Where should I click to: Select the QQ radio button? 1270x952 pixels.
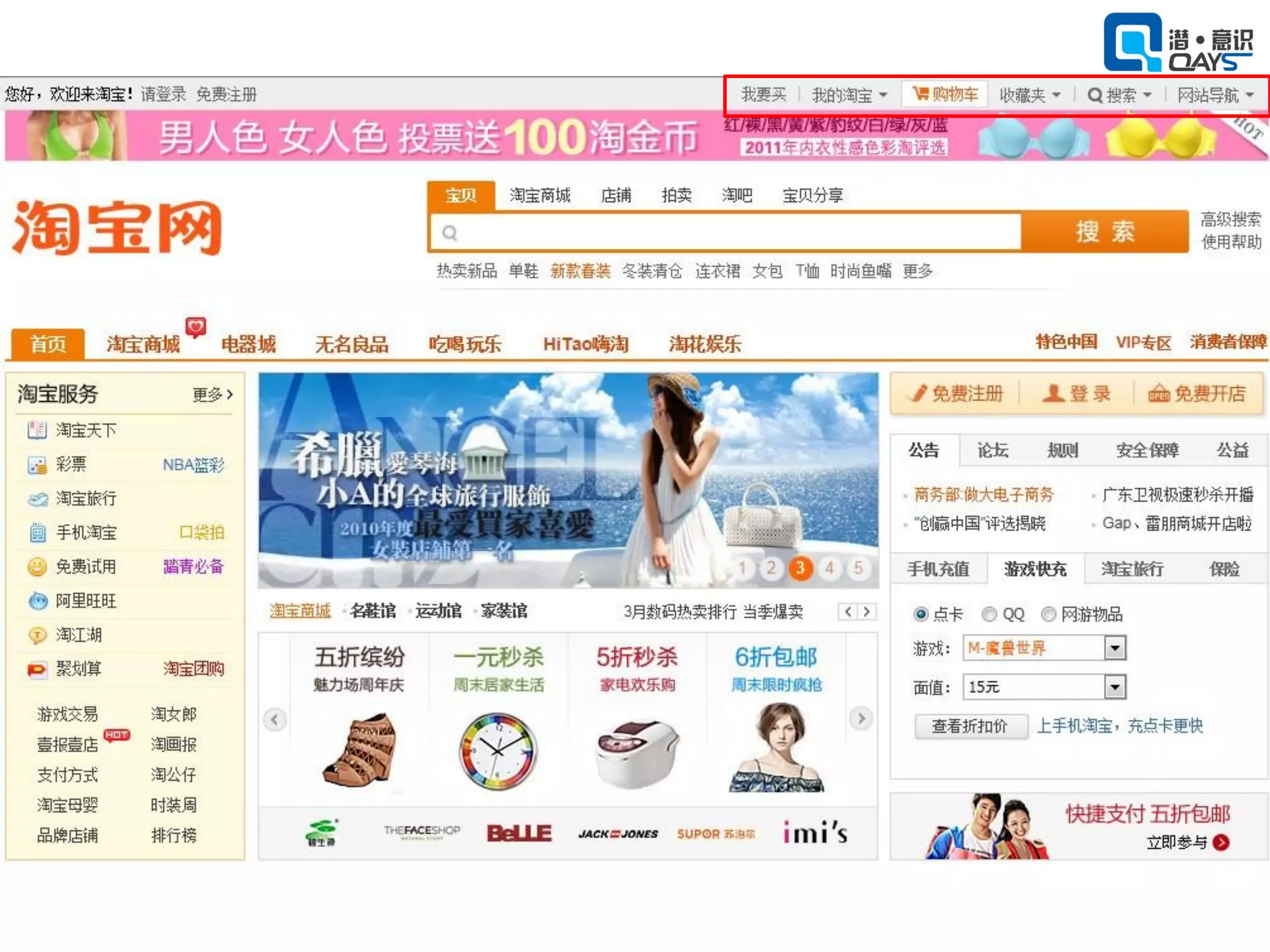pyautogui.click(x=989, y=614)
